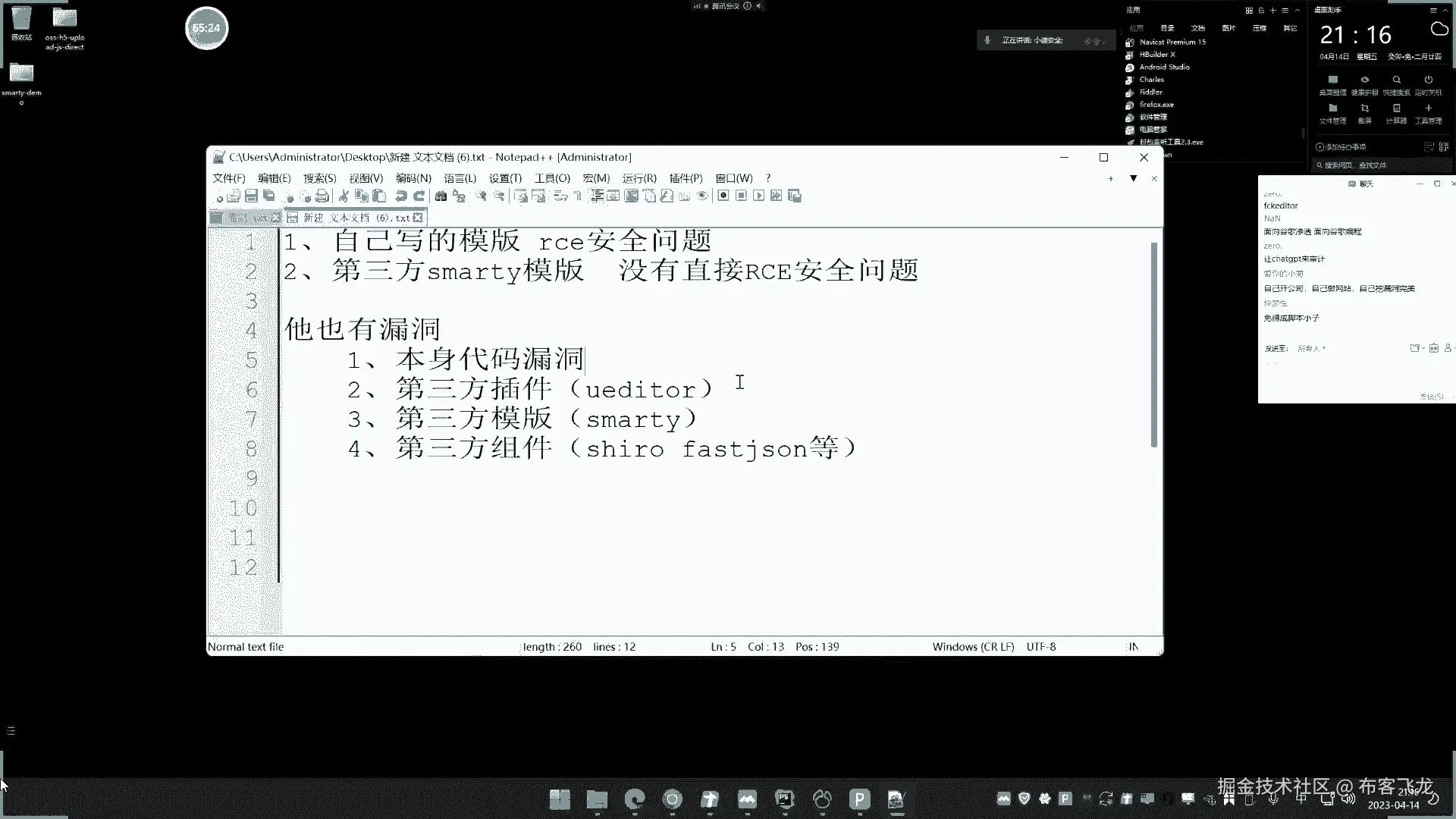Toggle the word wrap toolbar button

click(560, 196)
